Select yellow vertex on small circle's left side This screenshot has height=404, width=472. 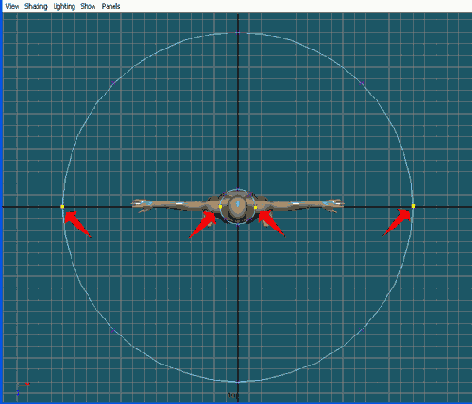pyautogui.click(x=220, y=207)
